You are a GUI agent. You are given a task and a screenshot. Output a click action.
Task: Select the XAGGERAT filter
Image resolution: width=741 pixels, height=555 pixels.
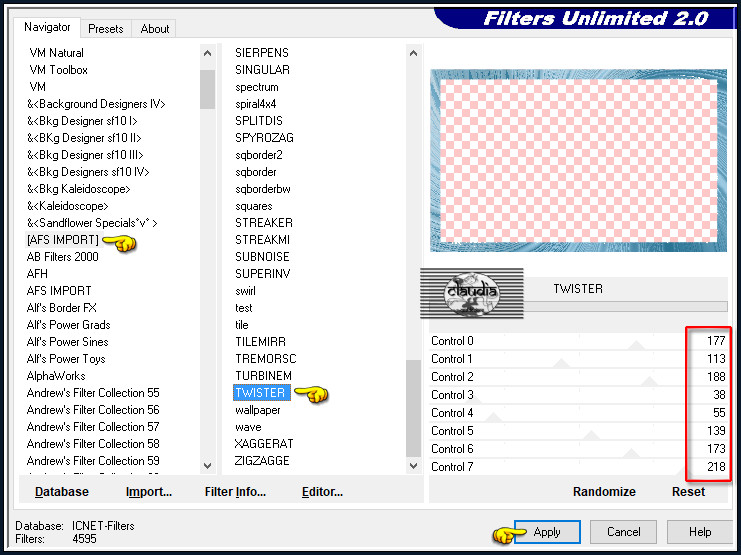coord(264,444)
